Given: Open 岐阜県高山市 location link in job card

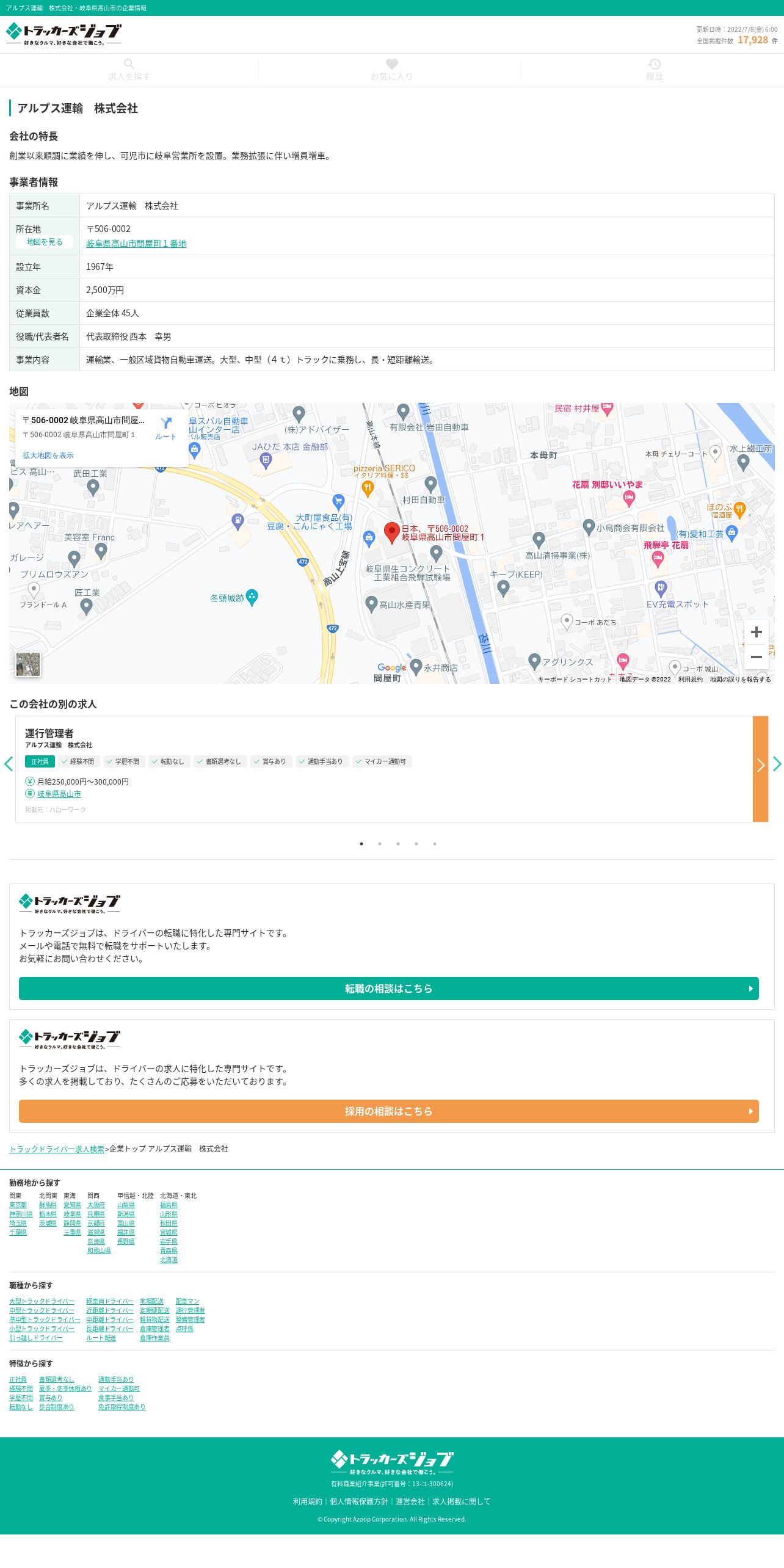Looking at the screenshot, I should click(x=59, y=794).
